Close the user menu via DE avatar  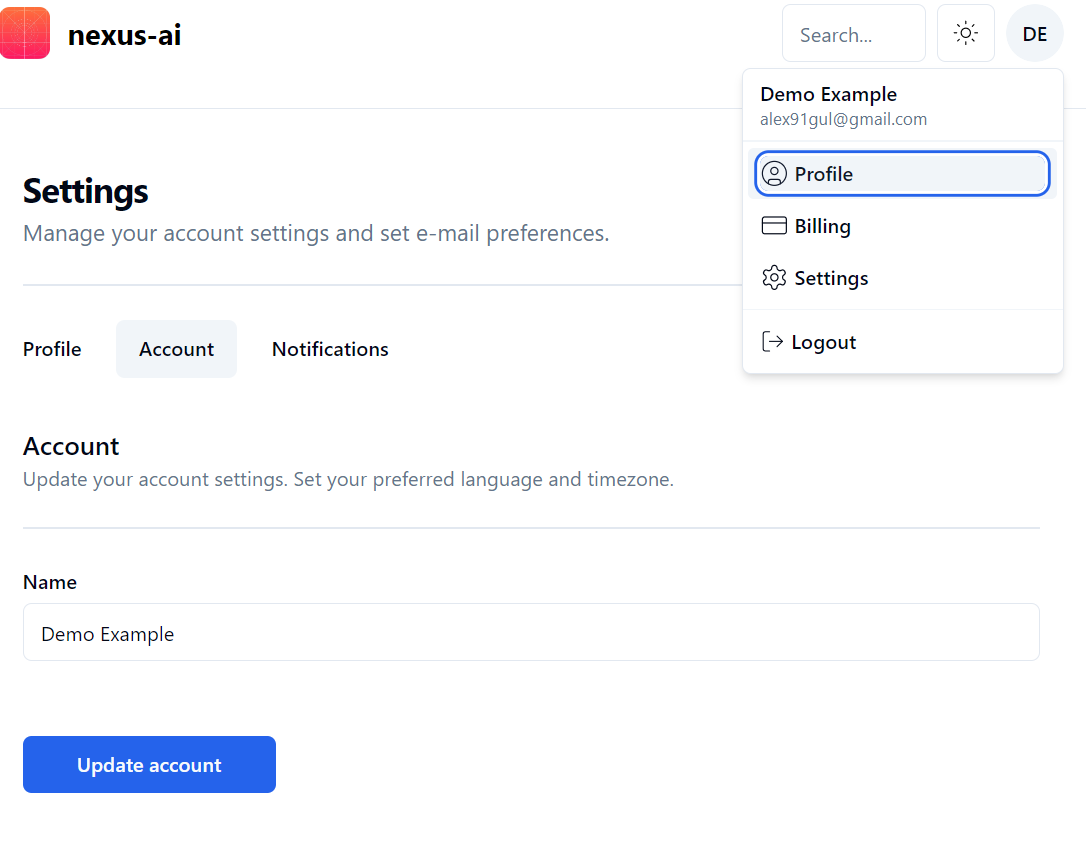click(1034, 34)
